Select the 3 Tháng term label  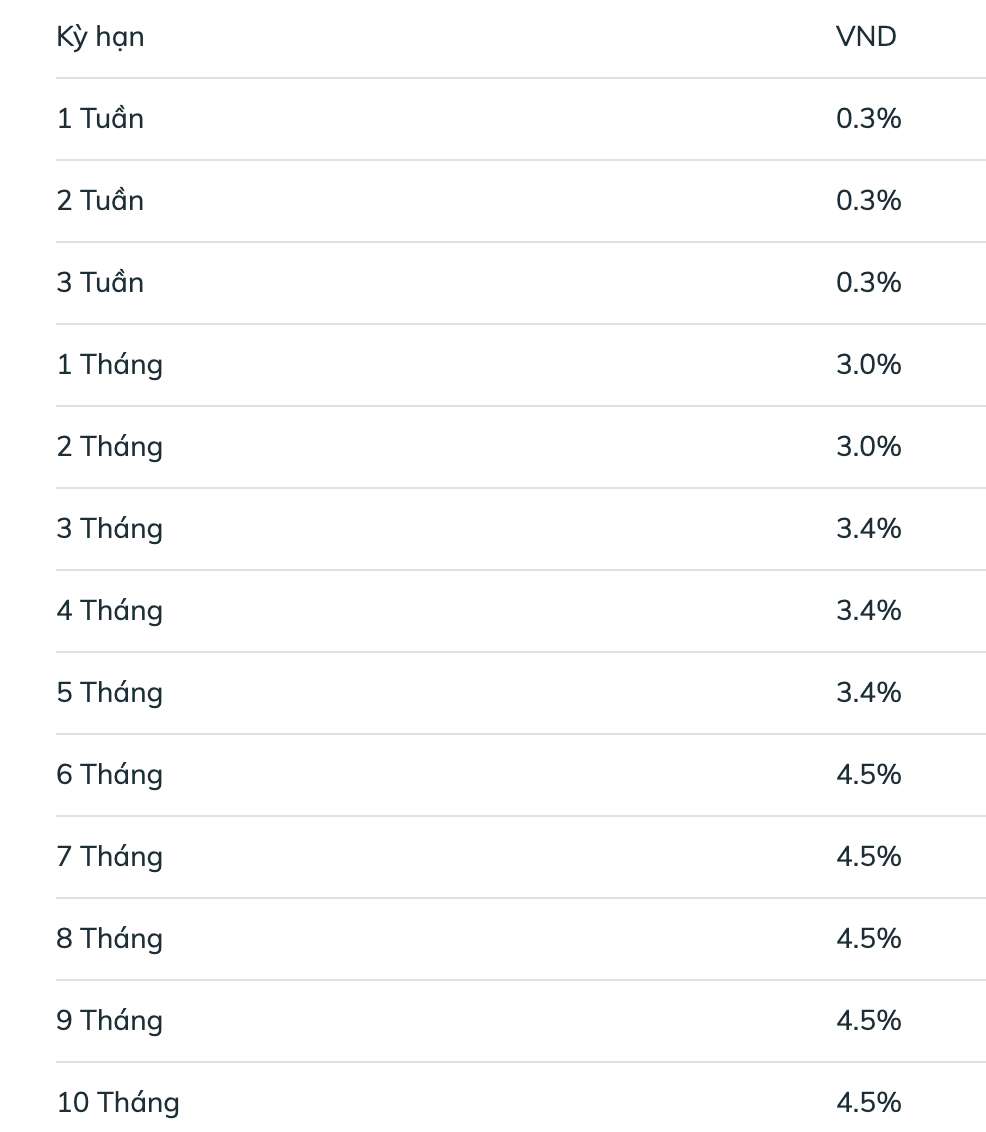pyautogui.click(x=109, y=529)
